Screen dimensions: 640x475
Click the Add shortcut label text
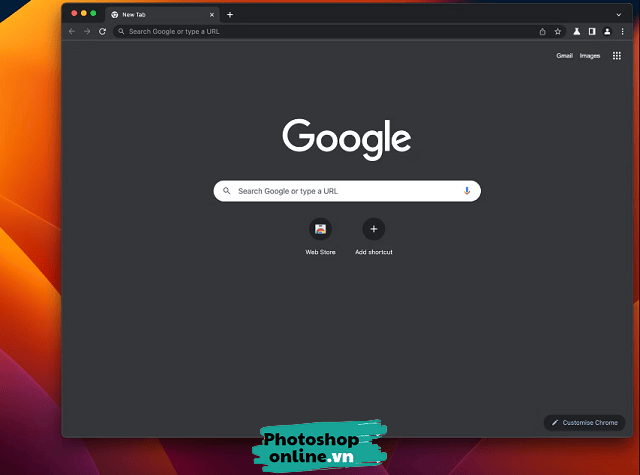(373, 252)
